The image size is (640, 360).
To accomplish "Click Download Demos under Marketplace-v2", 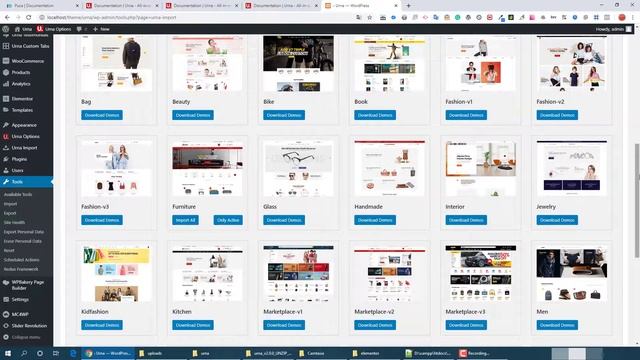I will pyautogui.click(x=375, y=325).
